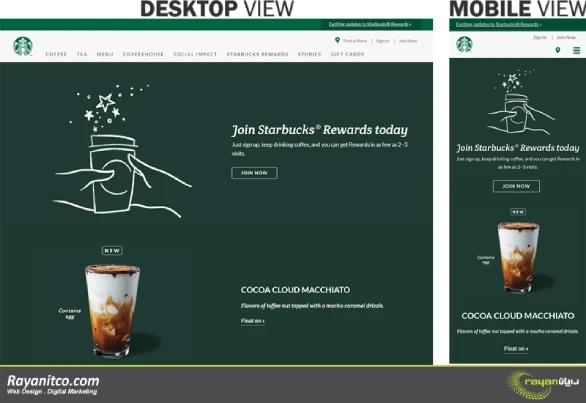Click the desktop Cocoa Cloud Macchiato drink image
This screenshot has width=586, height=403.
[112, 310]
